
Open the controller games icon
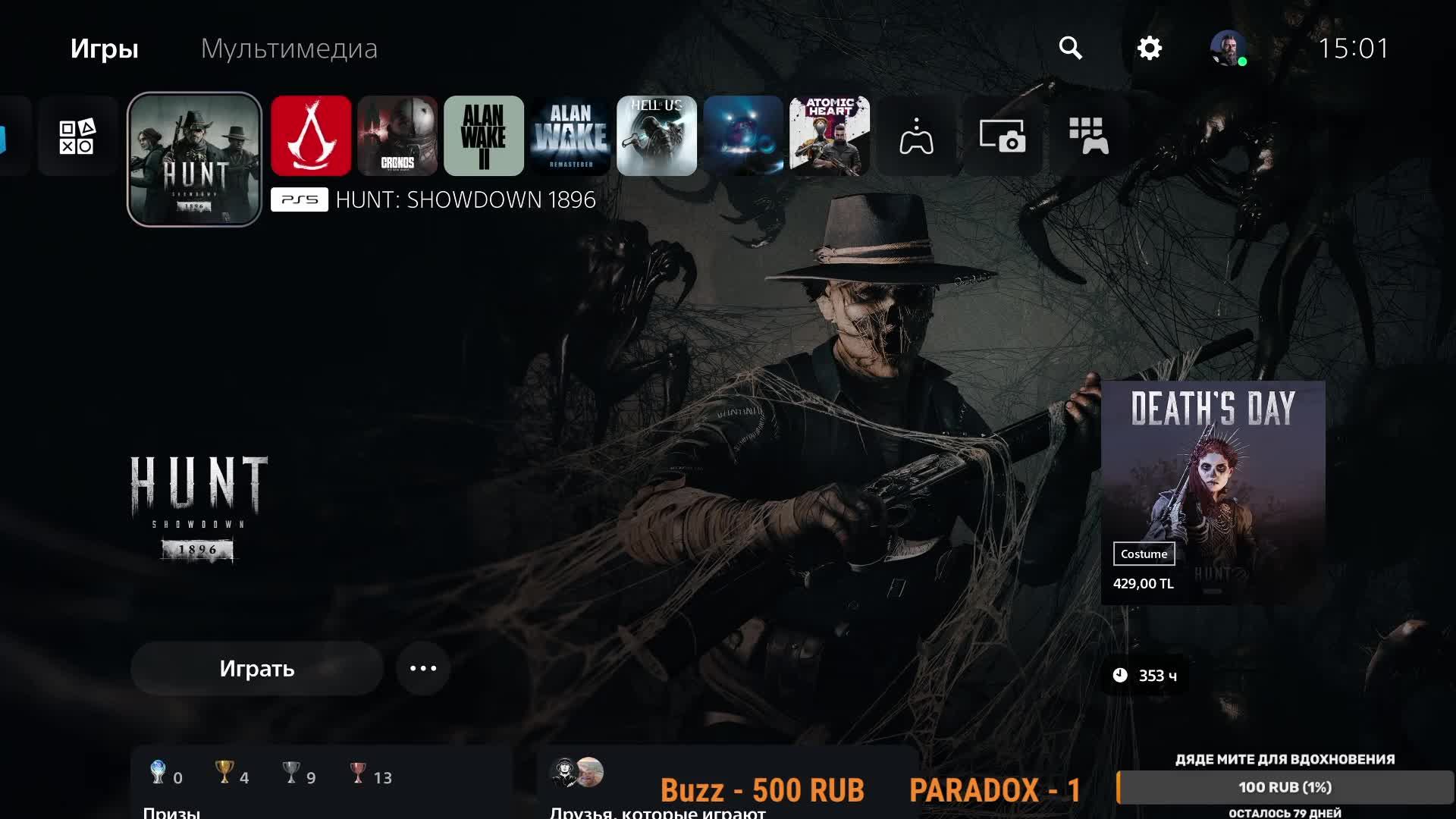tap(916, 137)
